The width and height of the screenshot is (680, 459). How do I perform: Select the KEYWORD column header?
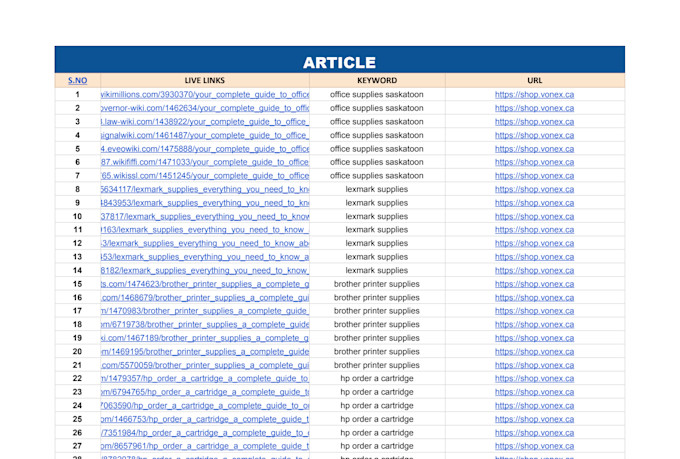pyautogui.click(x=377, y=80)
